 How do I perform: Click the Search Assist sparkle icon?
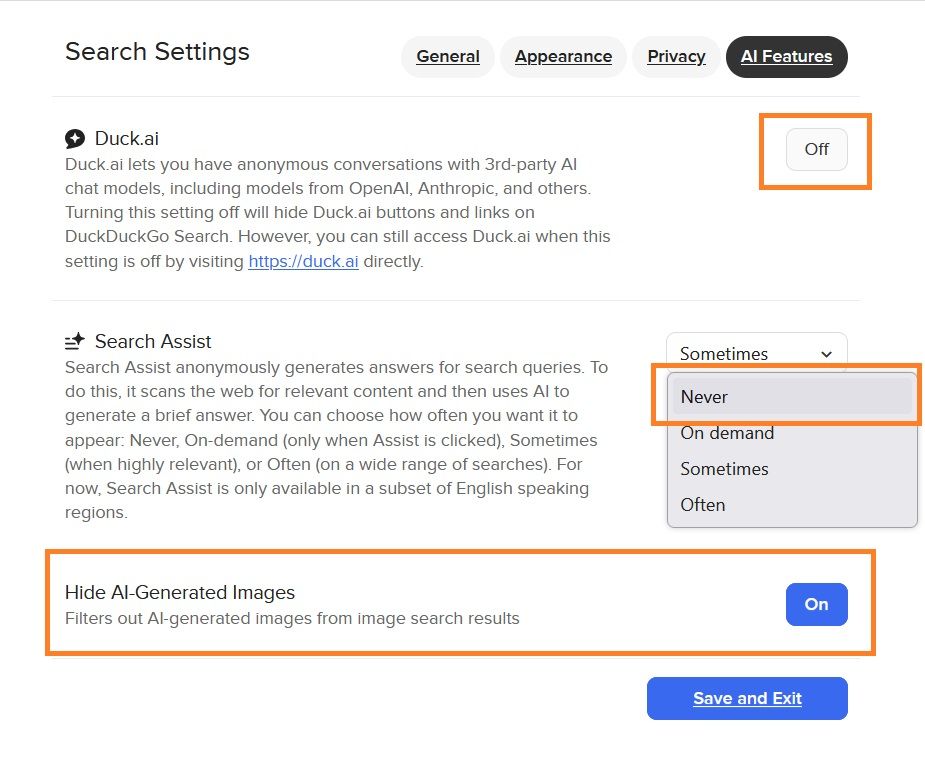(x=75, y=341)
